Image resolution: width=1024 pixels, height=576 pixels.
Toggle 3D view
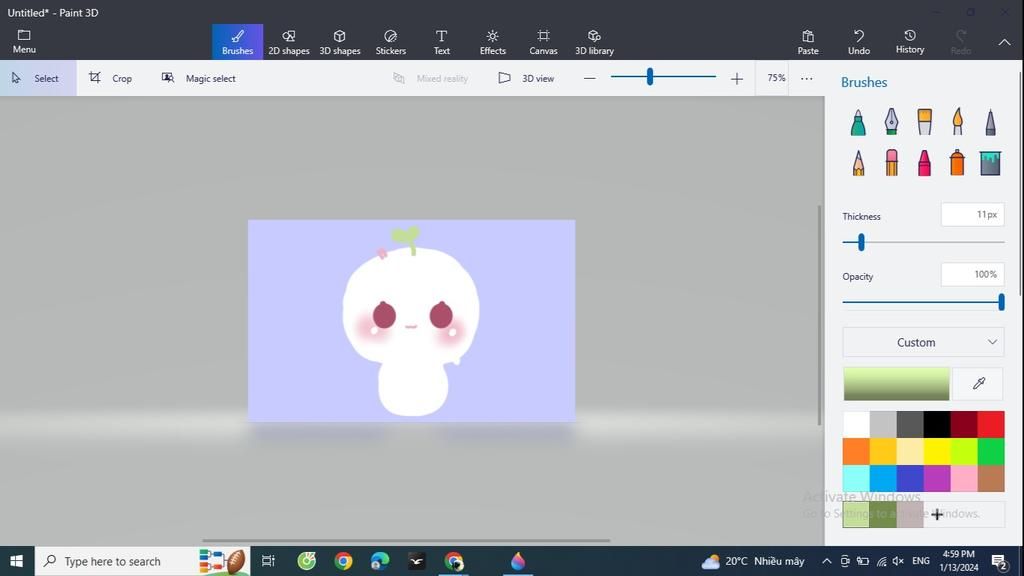coord(526,78)
